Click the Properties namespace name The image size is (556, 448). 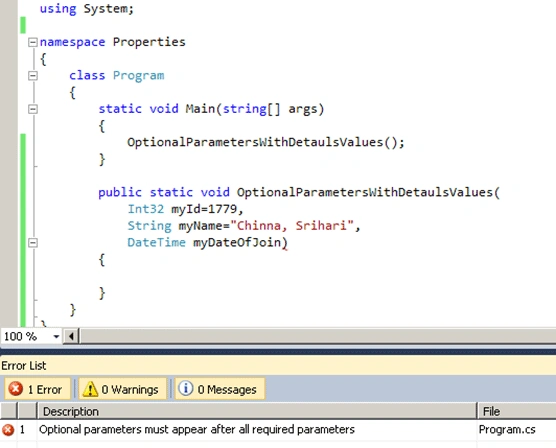[149, 42]
